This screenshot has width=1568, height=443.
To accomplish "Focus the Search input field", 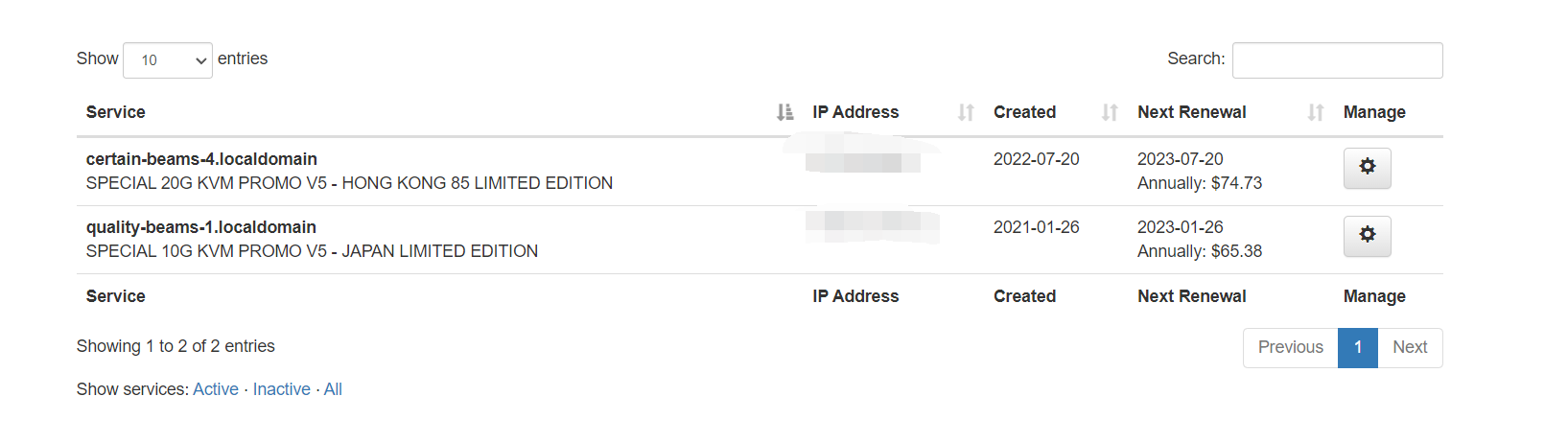I will pyautogui.click(x=1337, y=60).
